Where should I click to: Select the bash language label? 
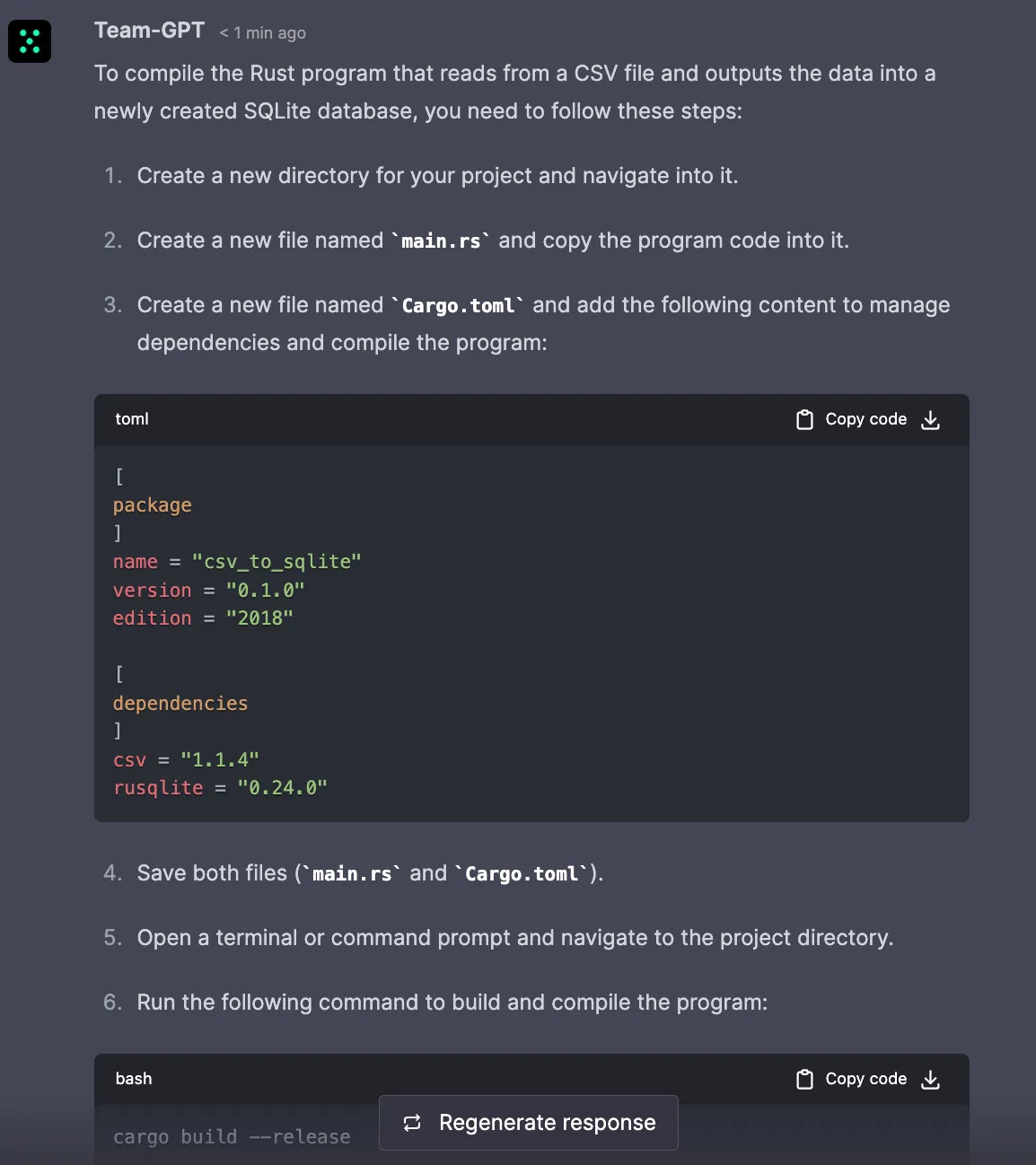[133, 1078]
